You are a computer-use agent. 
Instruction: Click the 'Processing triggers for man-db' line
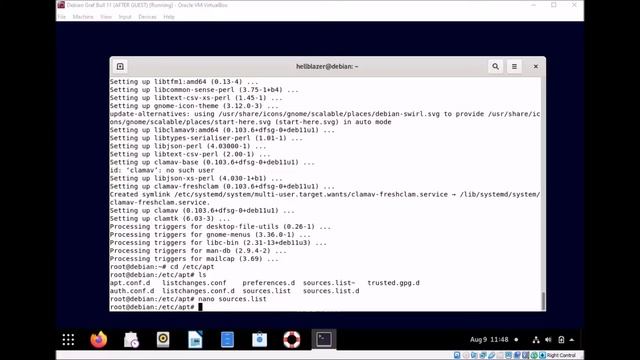pos(198,251)
